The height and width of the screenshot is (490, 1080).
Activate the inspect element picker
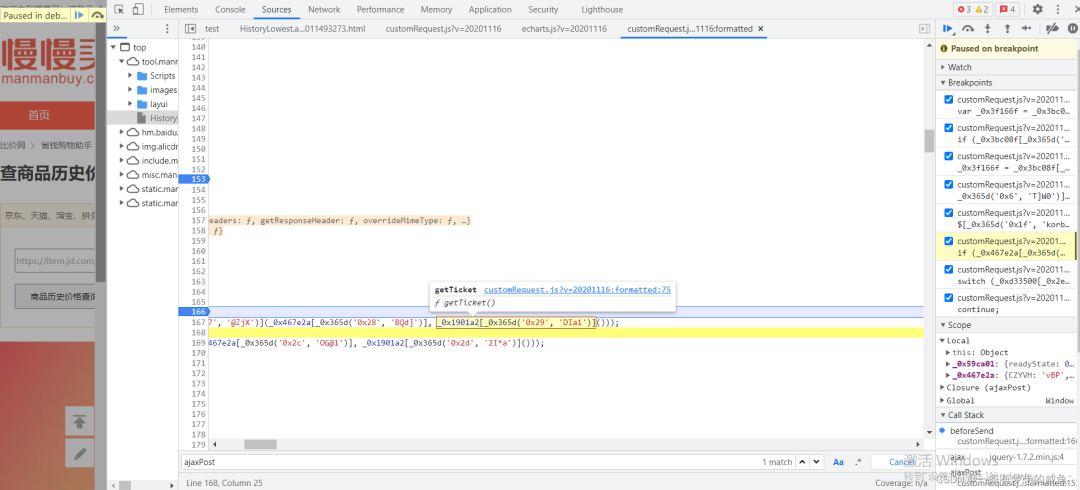[x=119, y=9]
